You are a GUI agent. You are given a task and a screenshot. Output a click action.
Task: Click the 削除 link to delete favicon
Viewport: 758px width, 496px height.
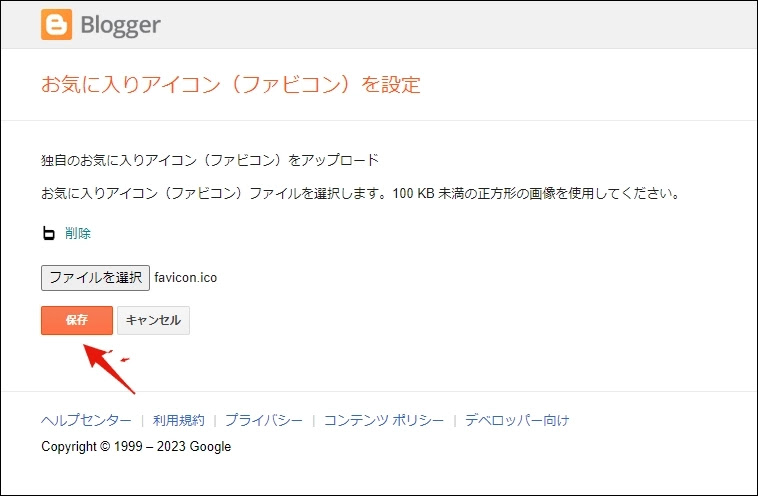pos(78,233)
